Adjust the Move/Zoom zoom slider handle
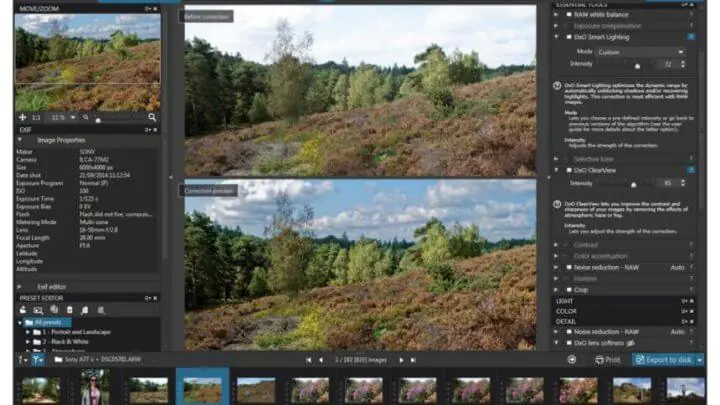Image resolution: width=720 pixels, height=405 pixels. tap(98, 120)
